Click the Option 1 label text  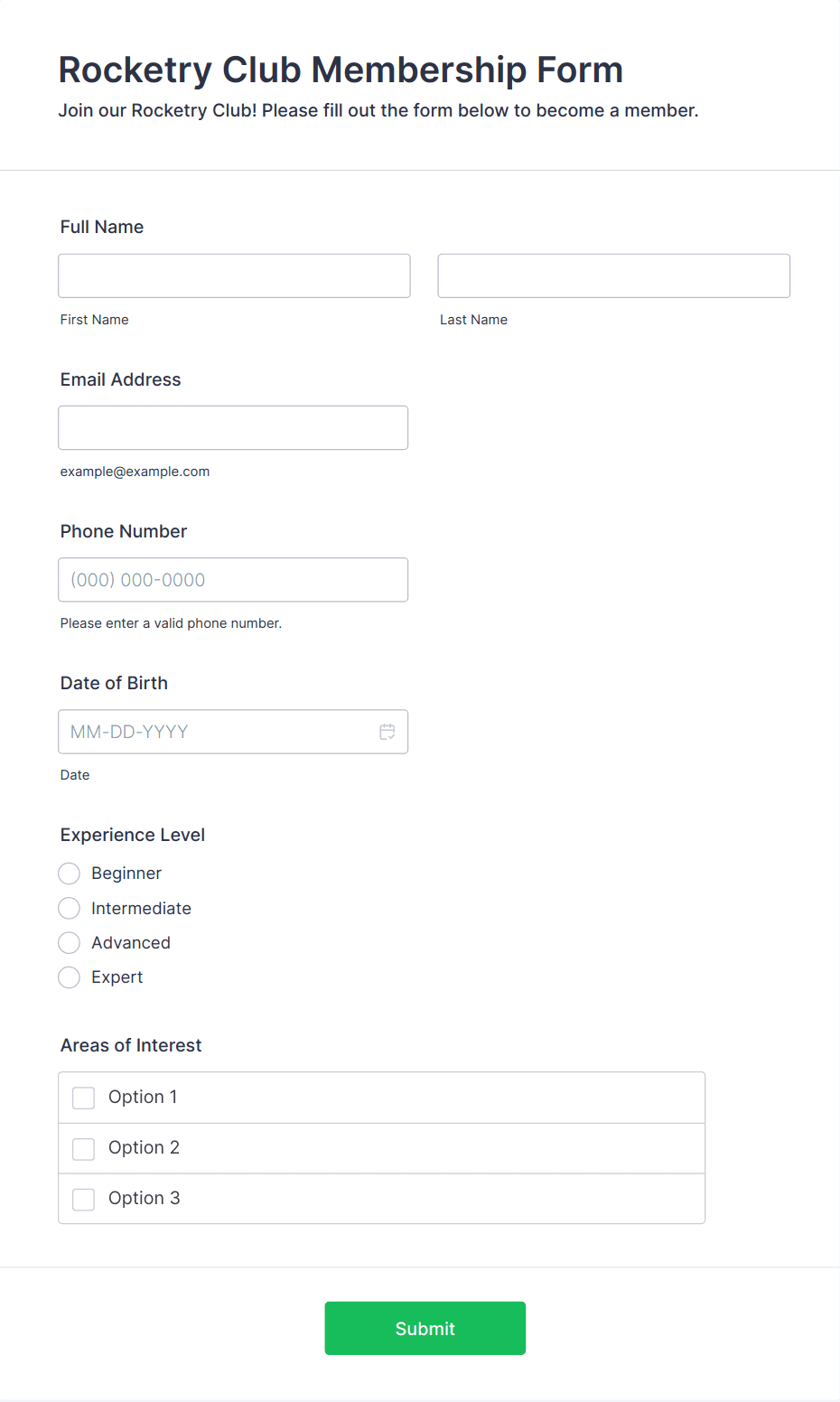point(143,1097)
